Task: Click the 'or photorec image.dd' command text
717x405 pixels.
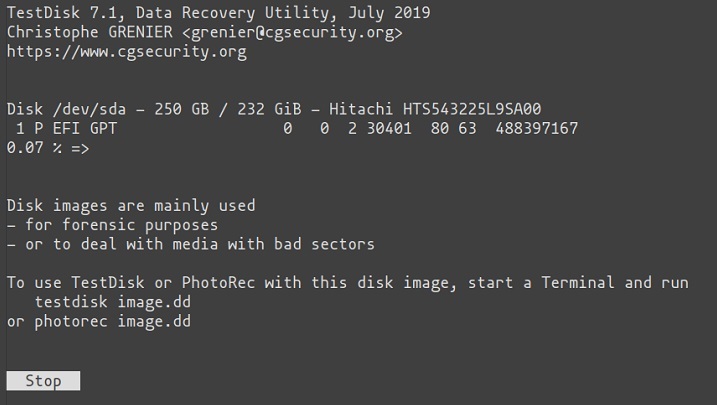Action: pyautogui.click(x=99, y=321)
